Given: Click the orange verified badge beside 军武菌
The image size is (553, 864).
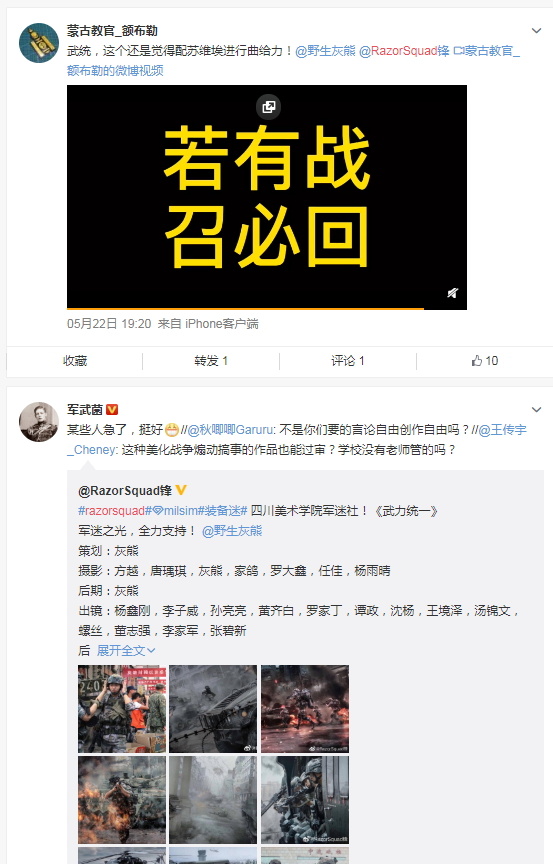Looking at the screenshot, I should click(x=112, y=409).
